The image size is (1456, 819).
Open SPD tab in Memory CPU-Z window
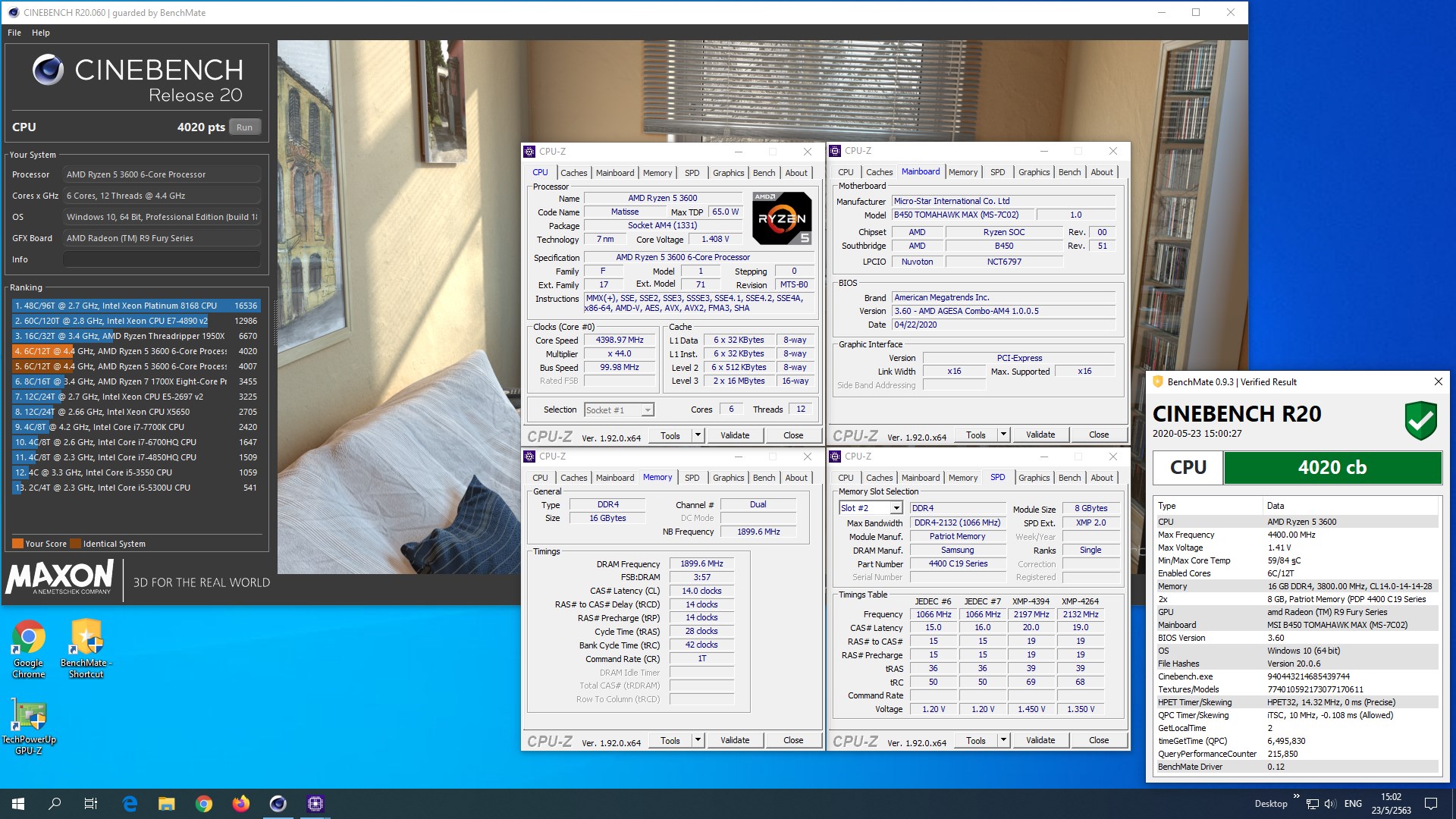pos(692,478)
